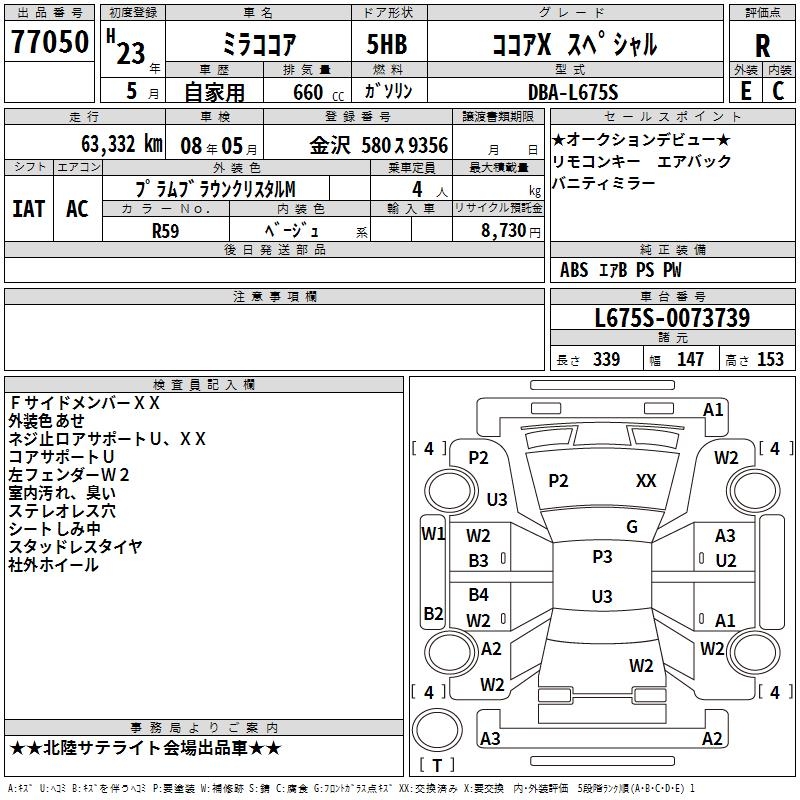Click the P3 mark on the roof
800x800 pixels.
pyautogui.click(x=602, y=557)
